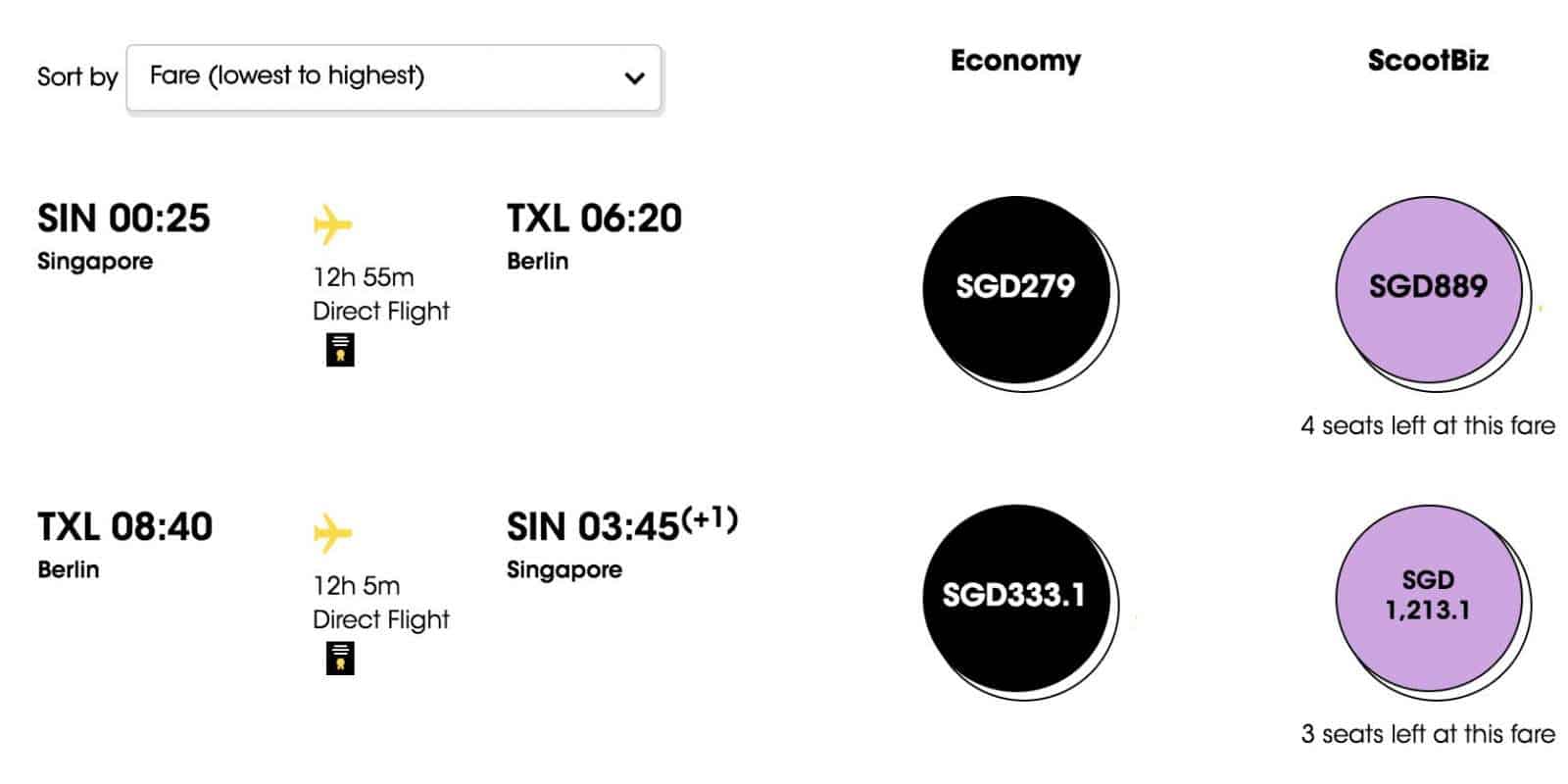The height and width of the screenshot is (784, 1568).
Task: Click the TXL 06:20 arrival time
Action: coord(594,219)
